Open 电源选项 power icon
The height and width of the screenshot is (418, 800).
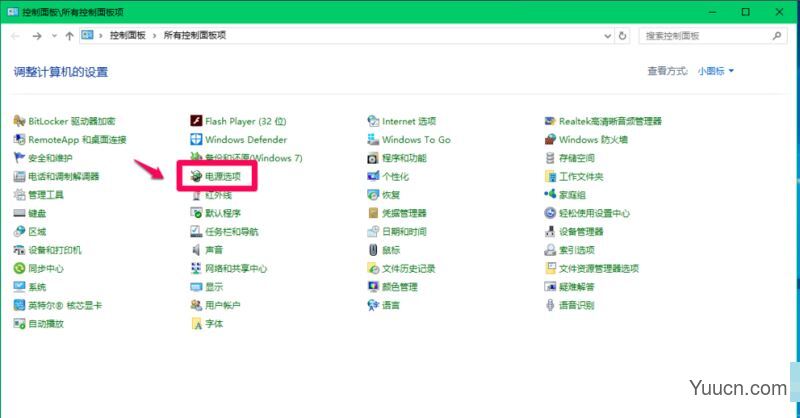[x=196, y=176]
